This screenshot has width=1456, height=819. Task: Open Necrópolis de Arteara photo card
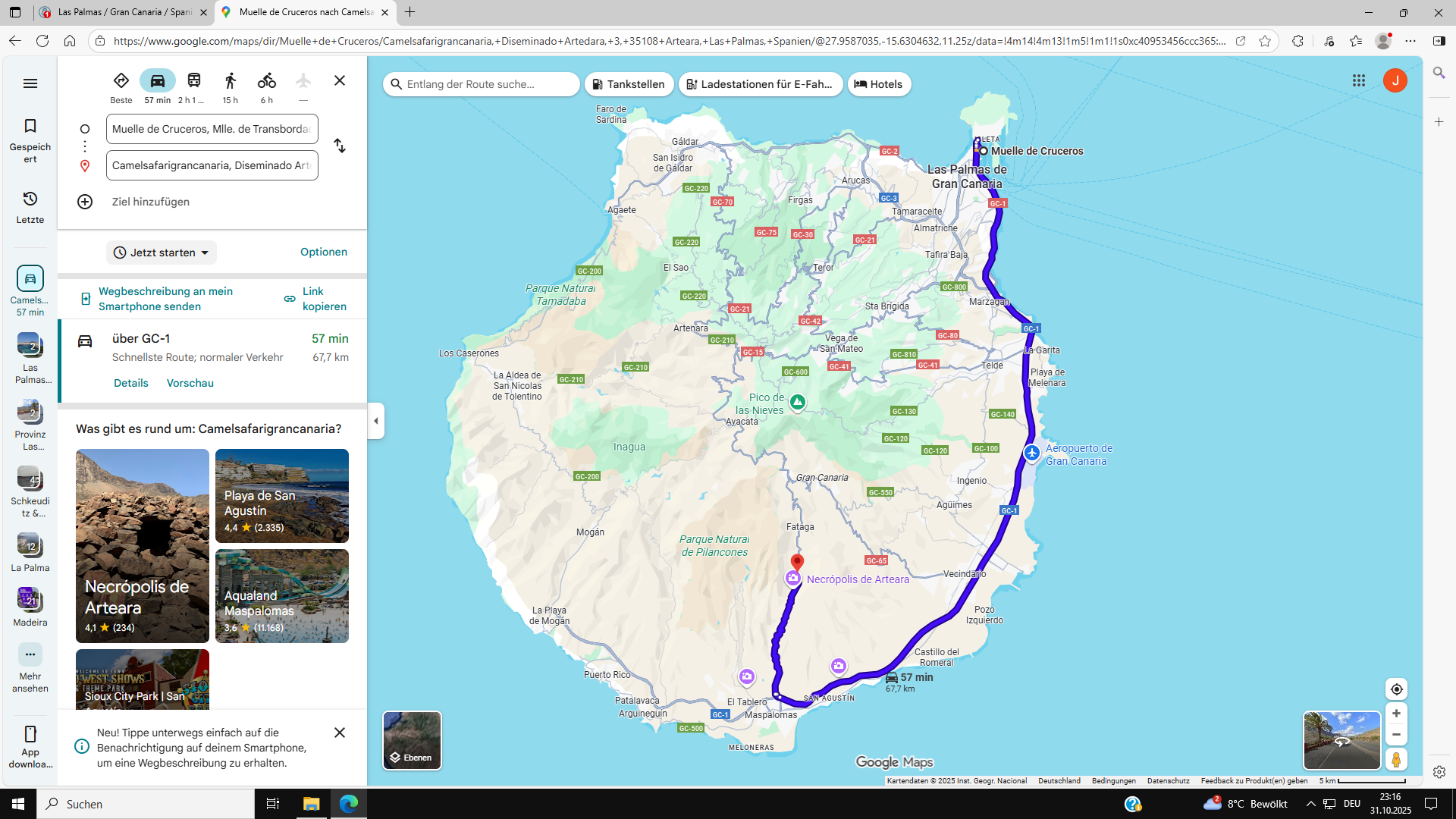point(143,546)
